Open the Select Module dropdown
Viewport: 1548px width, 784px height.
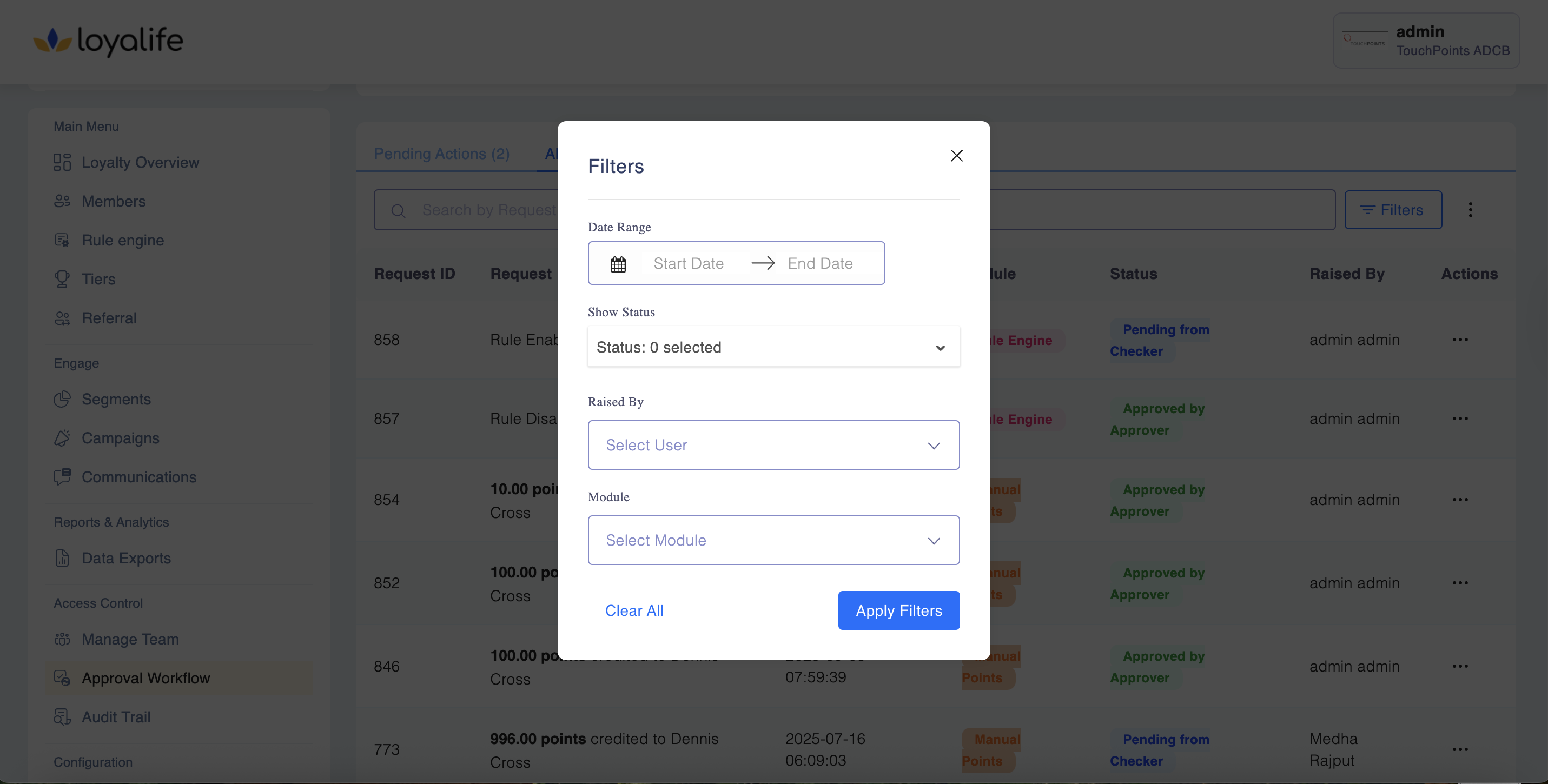click(773, 540)
